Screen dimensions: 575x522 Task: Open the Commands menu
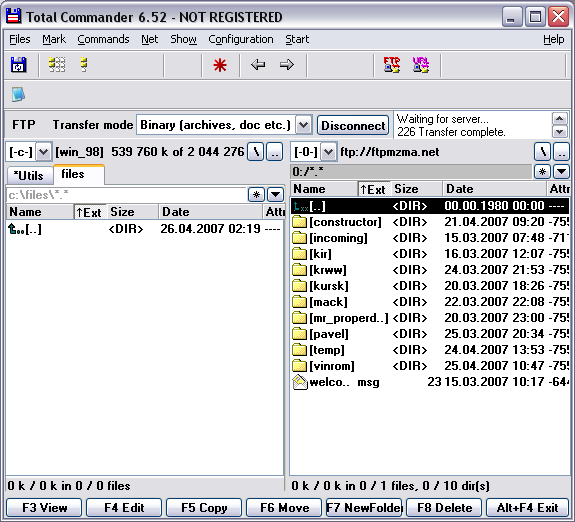click(103, 39)
